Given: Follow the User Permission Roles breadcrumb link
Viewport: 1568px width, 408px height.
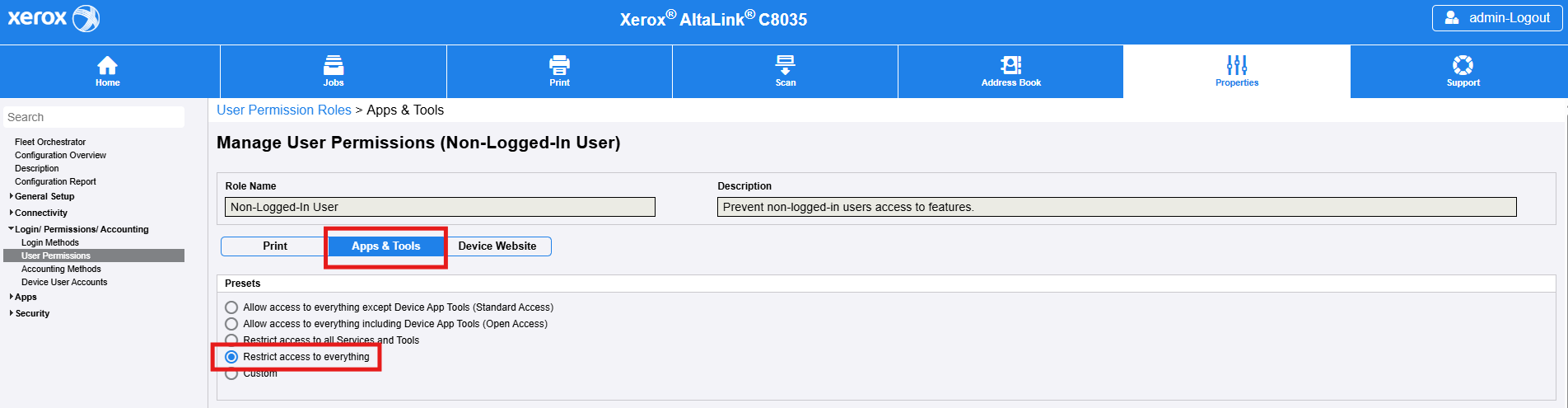Looking at the screenshot, I should (283, 110).
